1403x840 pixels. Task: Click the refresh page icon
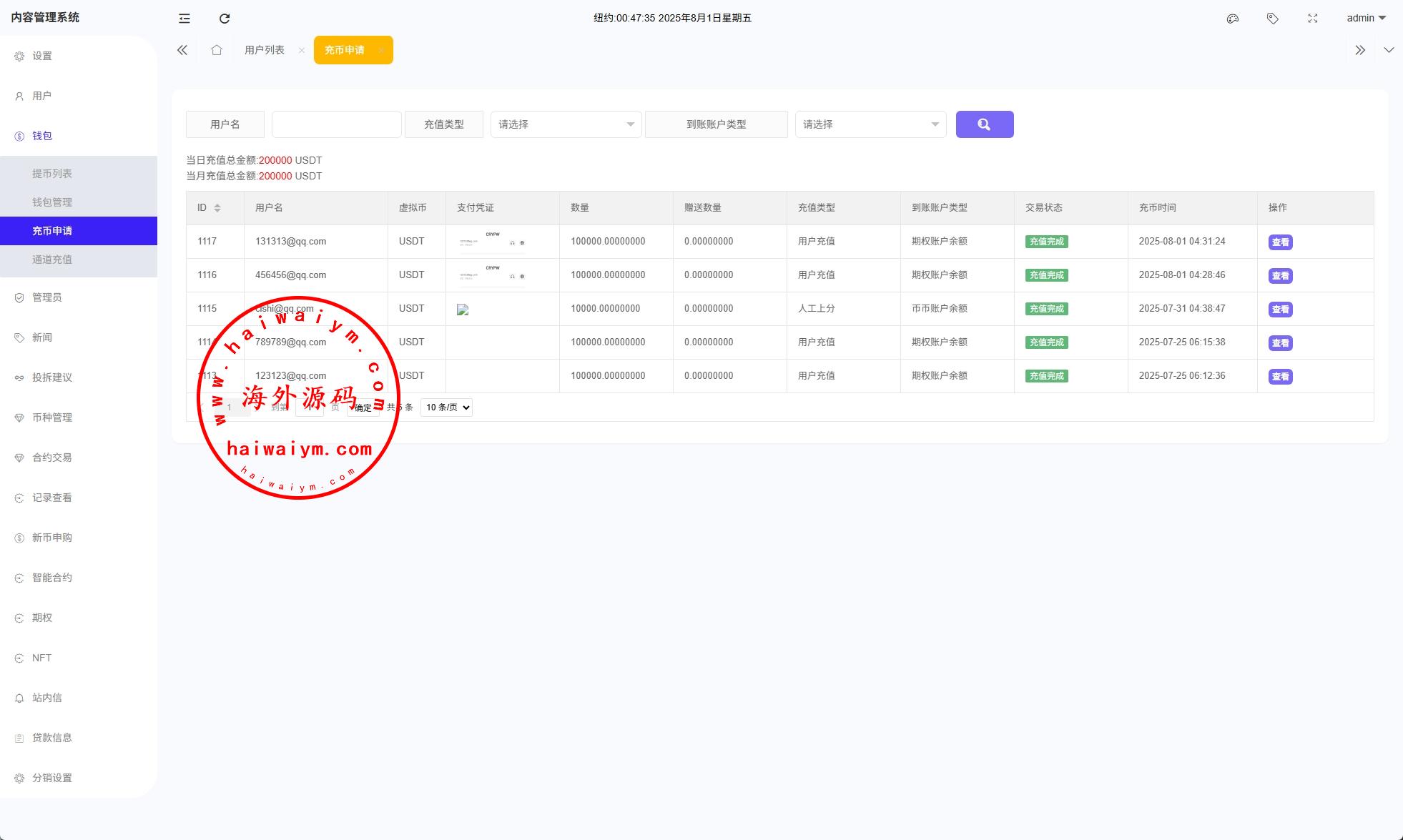click(x=225, y=19)
